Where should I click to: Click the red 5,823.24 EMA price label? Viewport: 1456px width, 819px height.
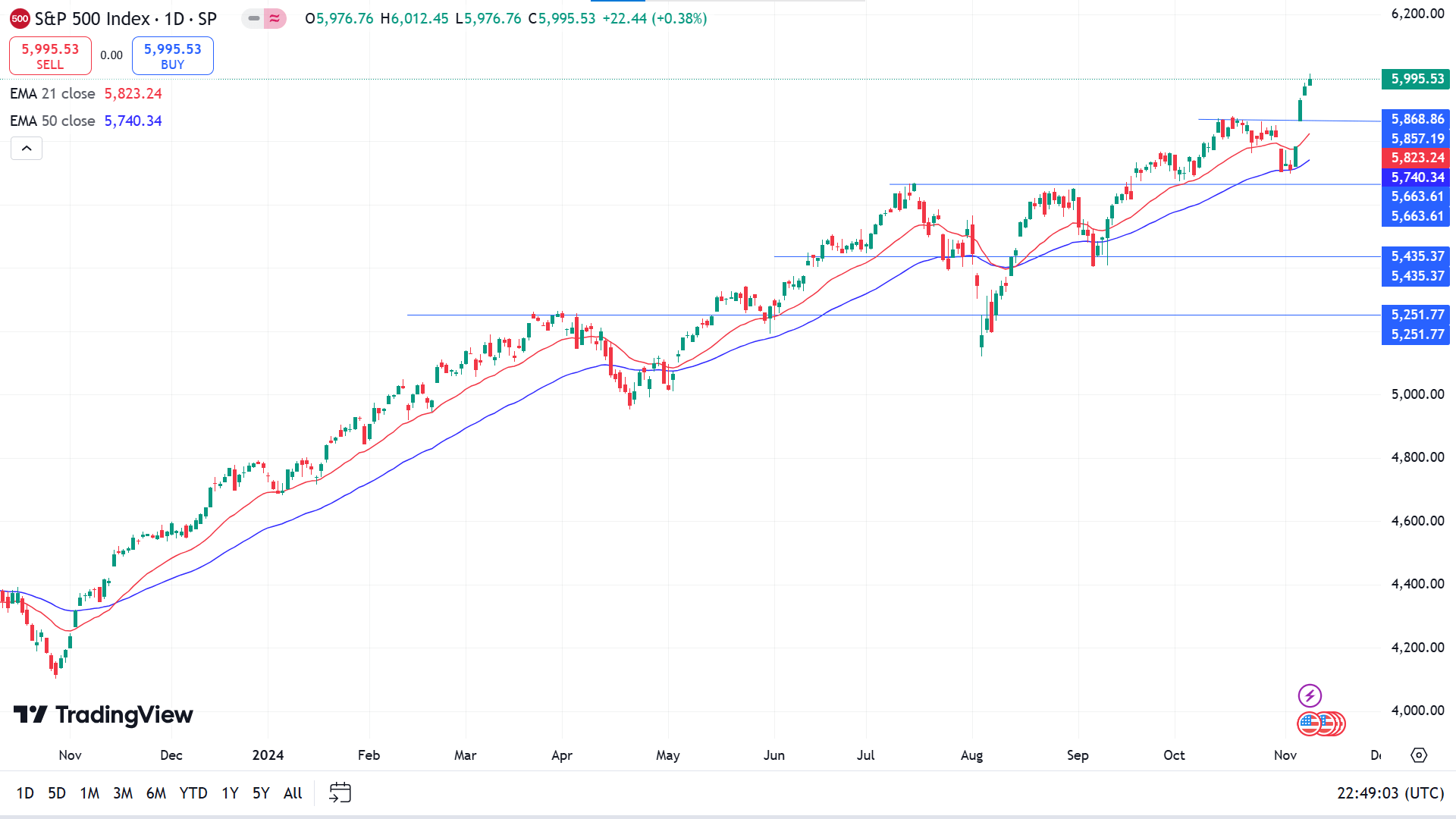(x=1416, y=158)
